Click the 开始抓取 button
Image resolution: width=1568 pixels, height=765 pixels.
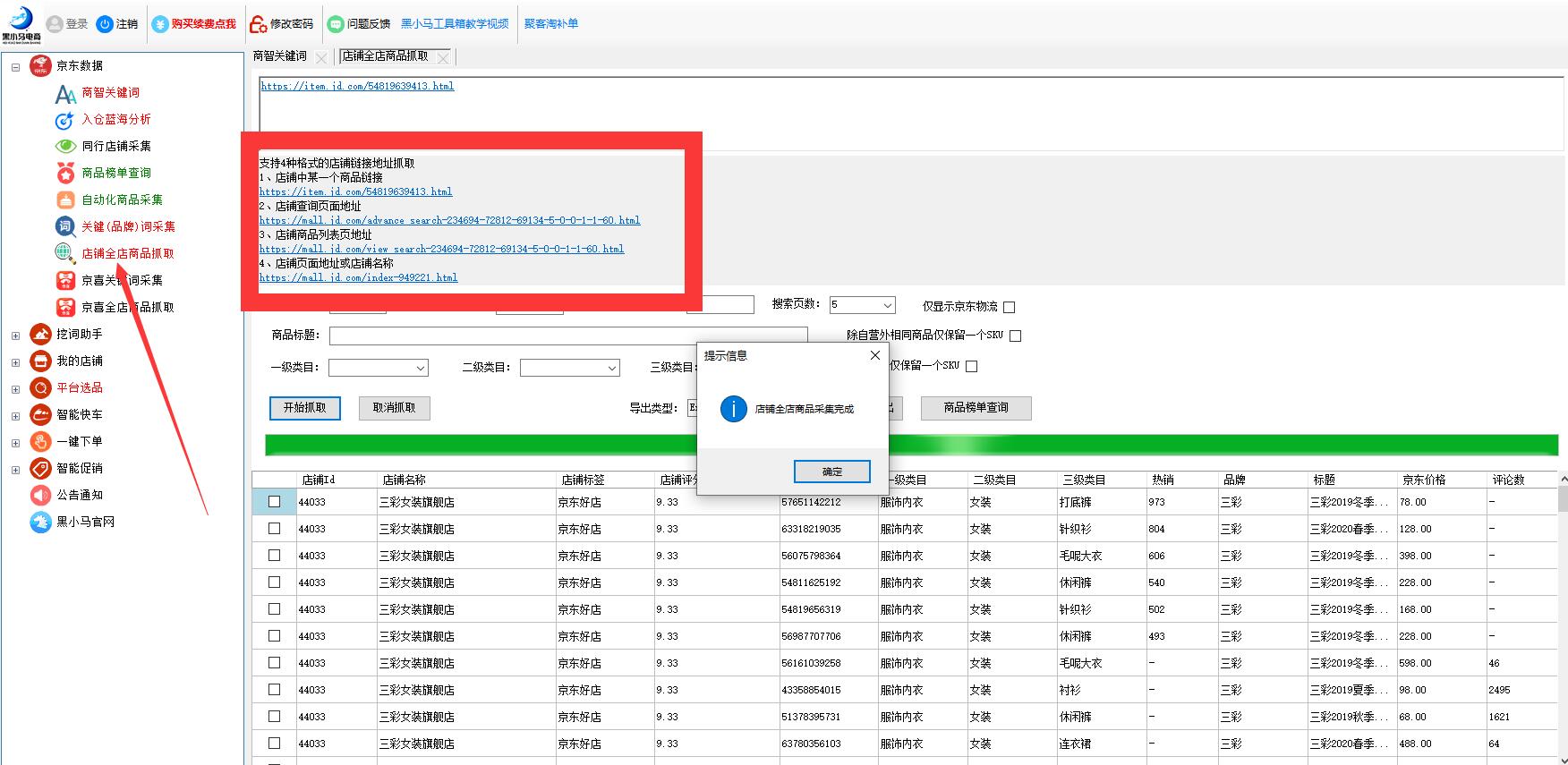tap(305, 408)
